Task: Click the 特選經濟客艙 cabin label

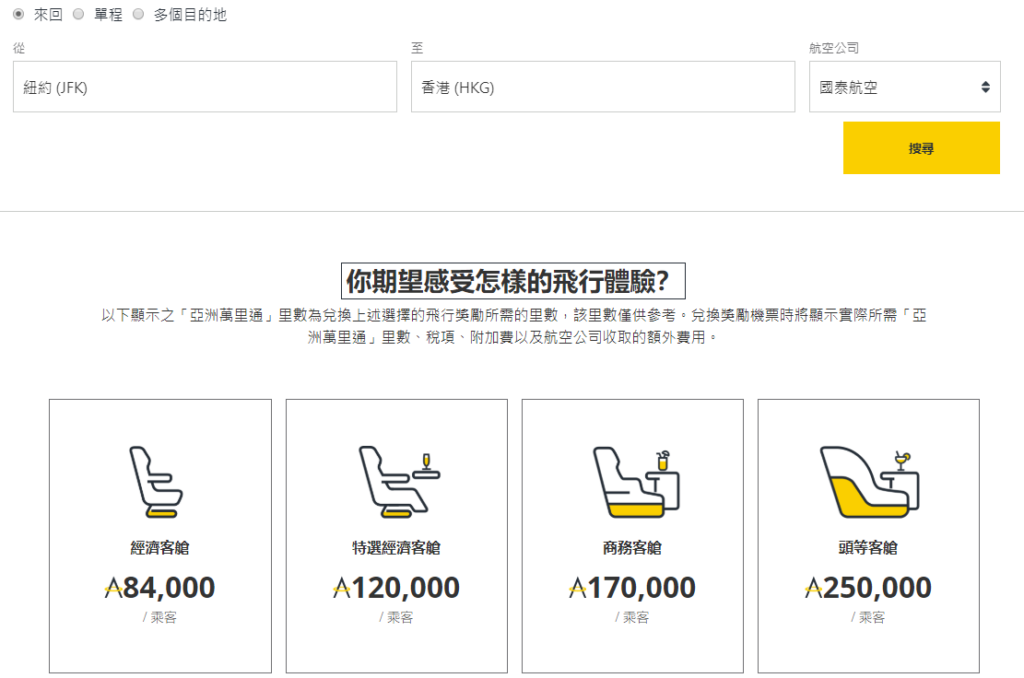Action: [396, 547]
